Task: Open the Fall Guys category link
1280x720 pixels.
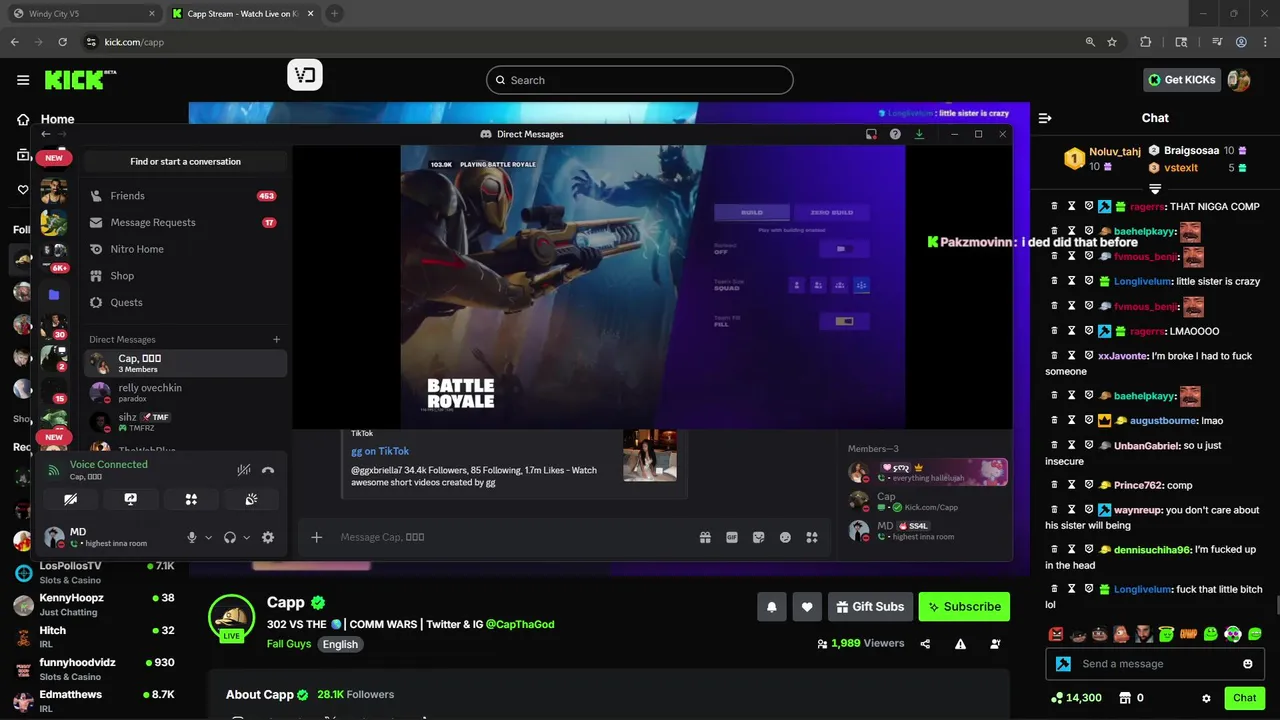Action: (289, 644)
